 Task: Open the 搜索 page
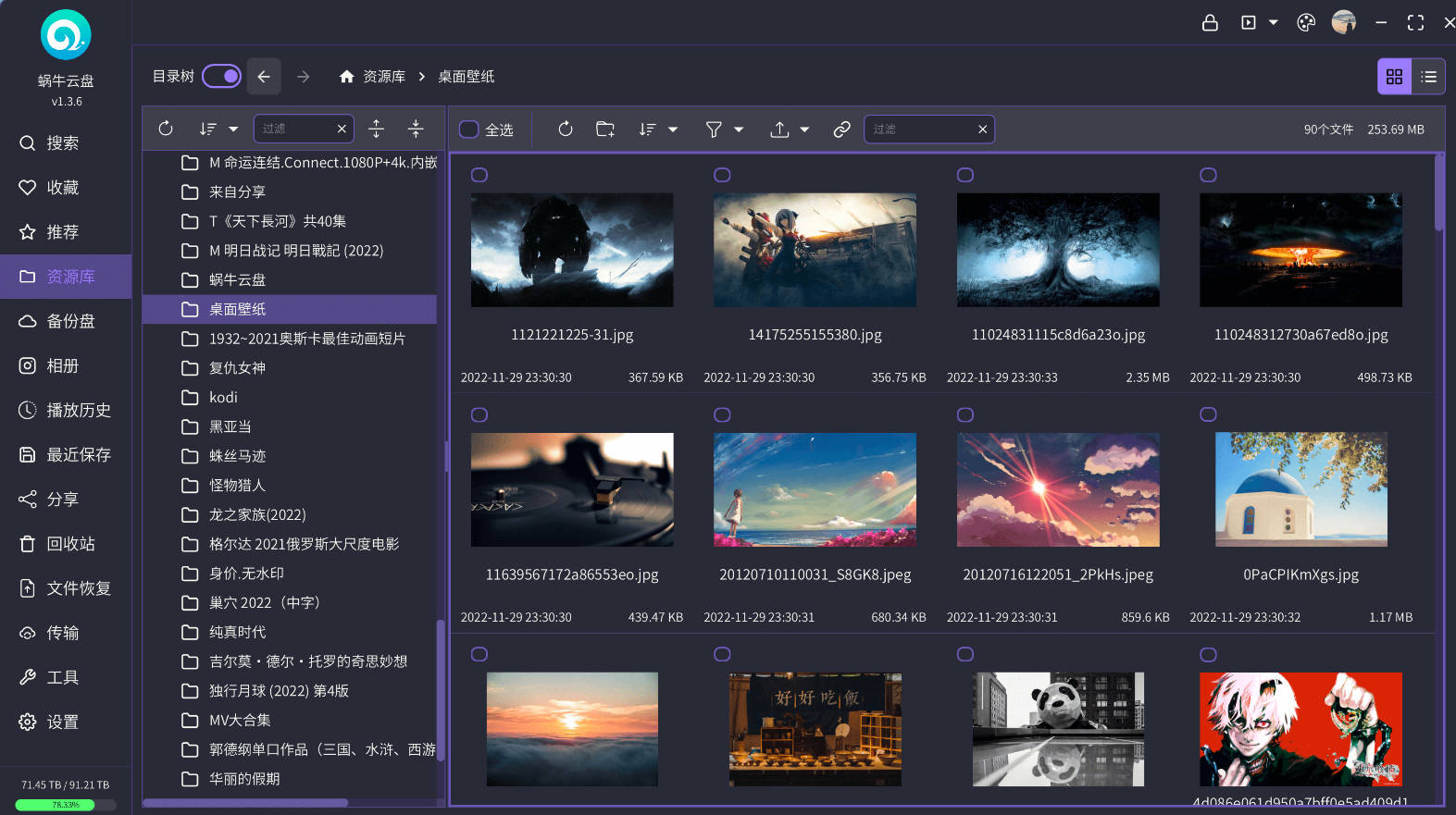click(66, 143)
